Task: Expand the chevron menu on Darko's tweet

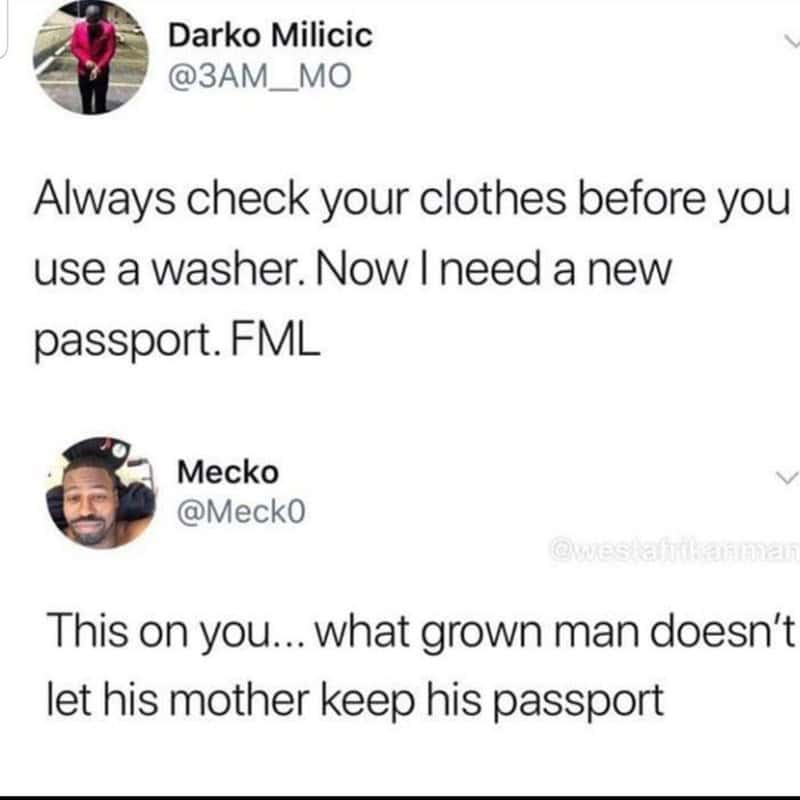Action: pyautogui.click(x=792, y=41)
